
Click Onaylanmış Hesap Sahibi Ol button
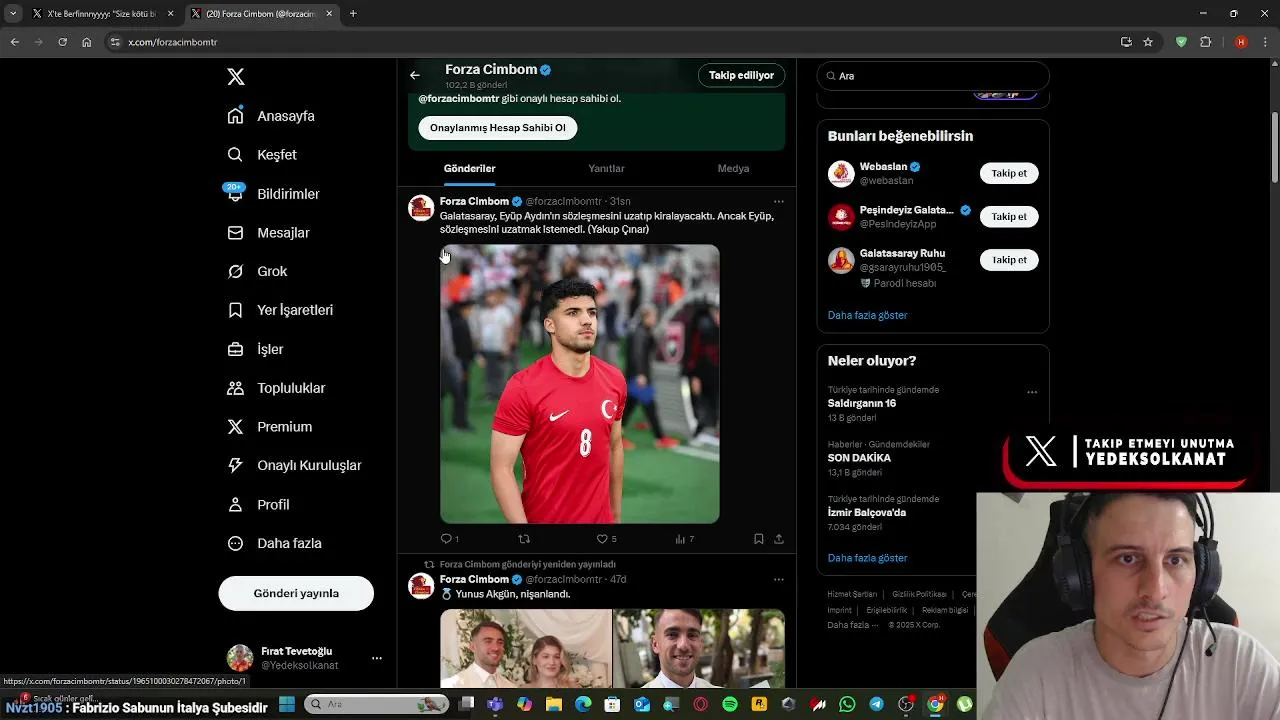coord(498,128)
